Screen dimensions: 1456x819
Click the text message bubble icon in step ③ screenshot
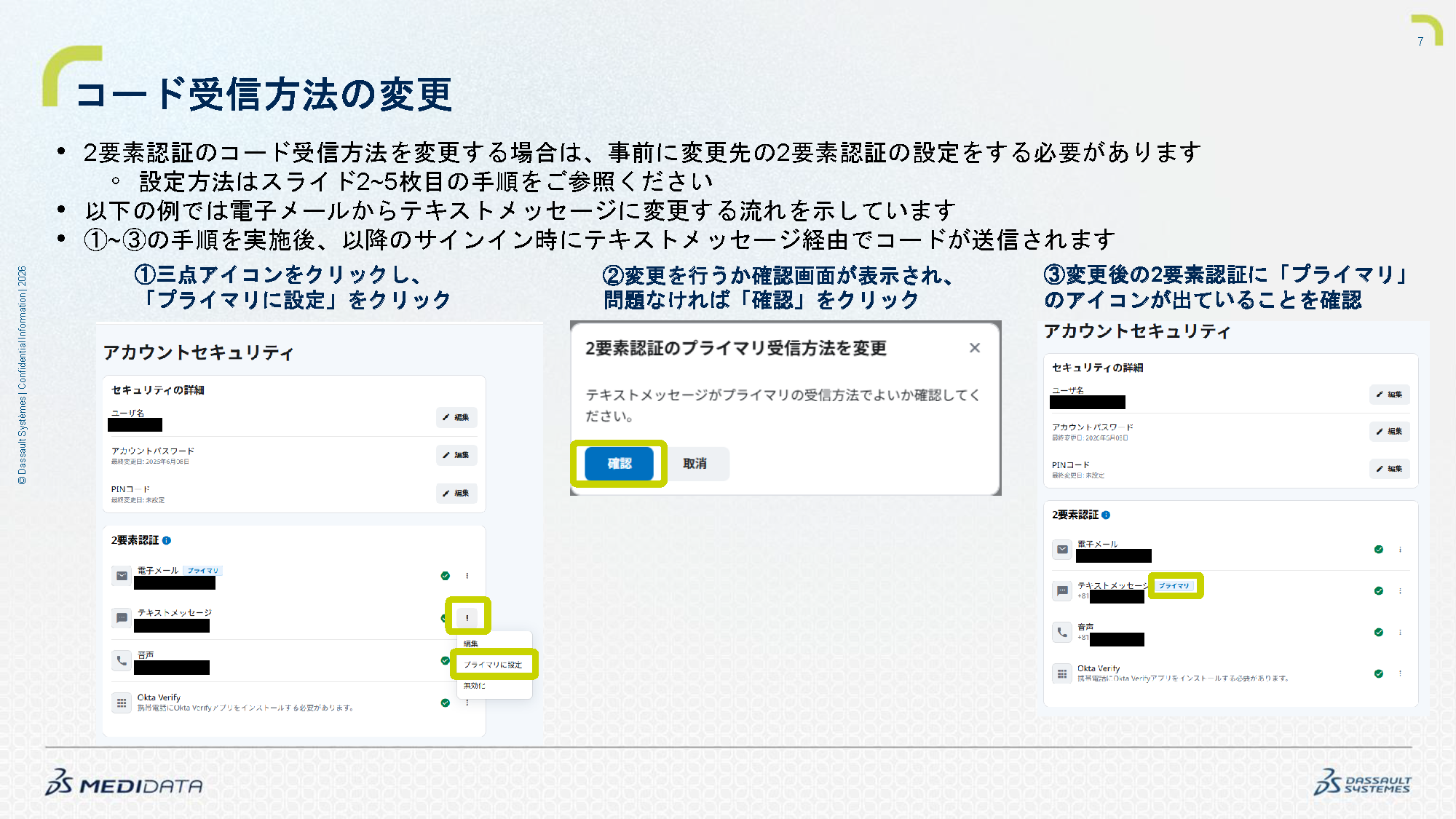(1062, 591)
